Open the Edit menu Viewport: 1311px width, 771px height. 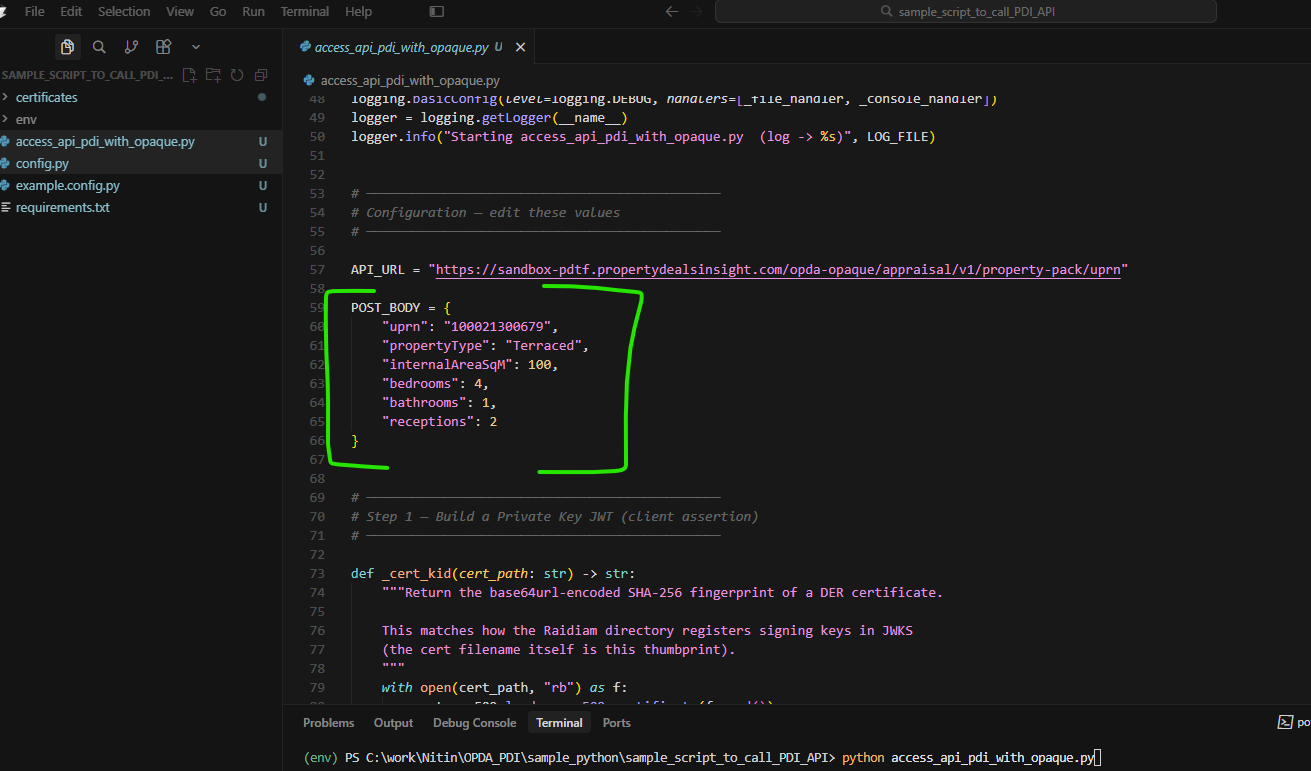pos(71,12)
